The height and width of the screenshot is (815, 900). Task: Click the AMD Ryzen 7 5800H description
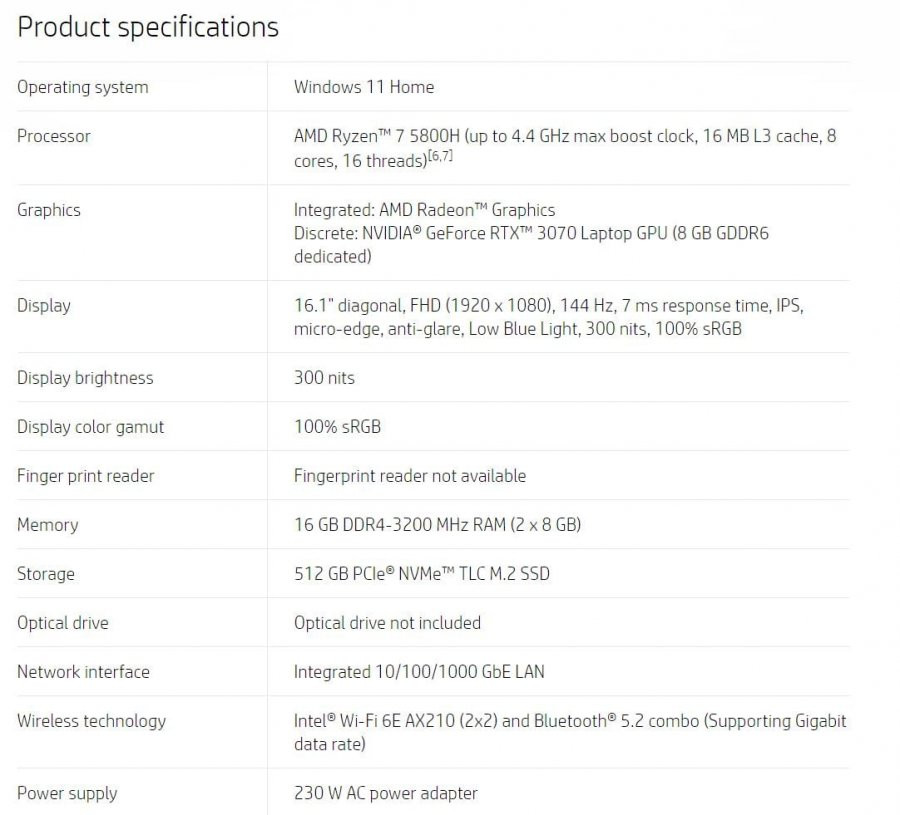pyautogui.click(x=565, y=148)
